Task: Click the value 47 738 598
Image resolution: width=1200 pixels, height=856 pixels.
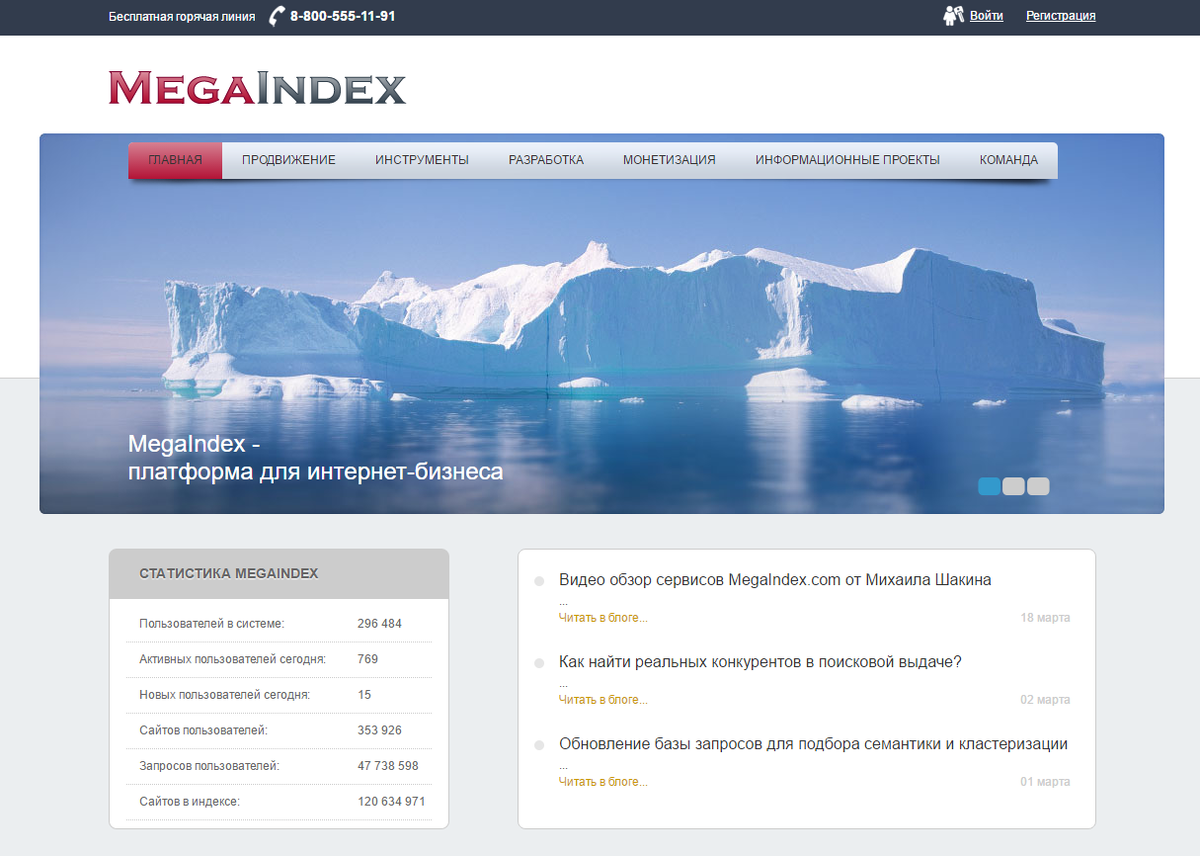Action: tap(388, 766)
